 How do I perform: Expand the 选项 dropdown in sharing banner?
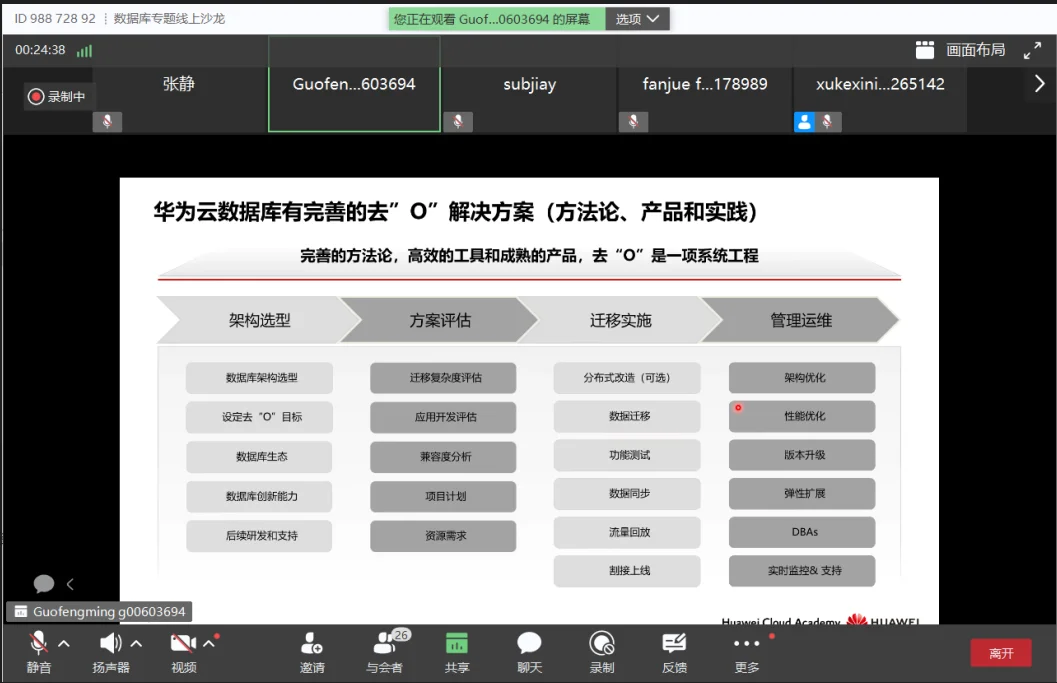(x=637, y=19)
